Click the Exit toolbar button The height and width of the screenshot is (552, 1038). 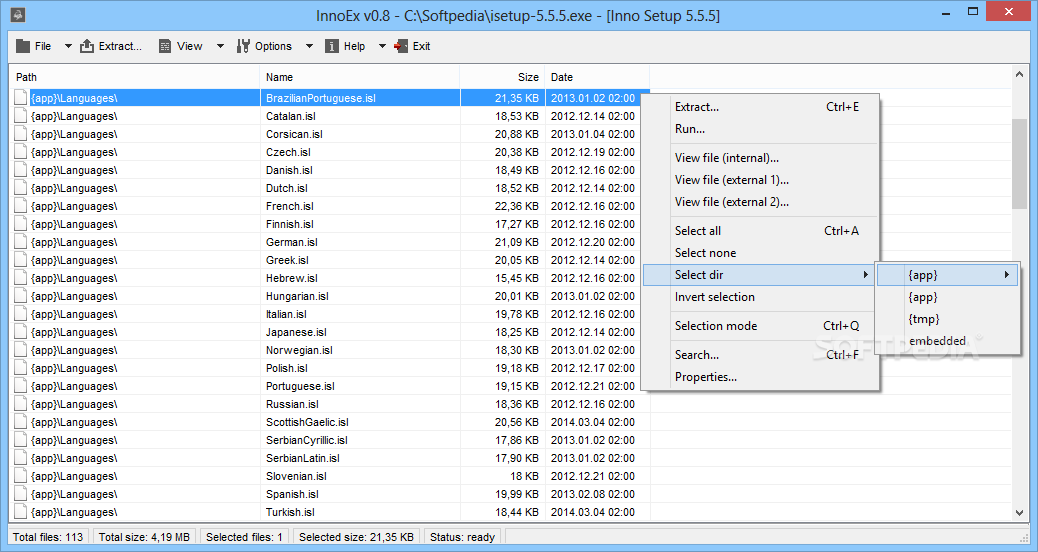412,46
